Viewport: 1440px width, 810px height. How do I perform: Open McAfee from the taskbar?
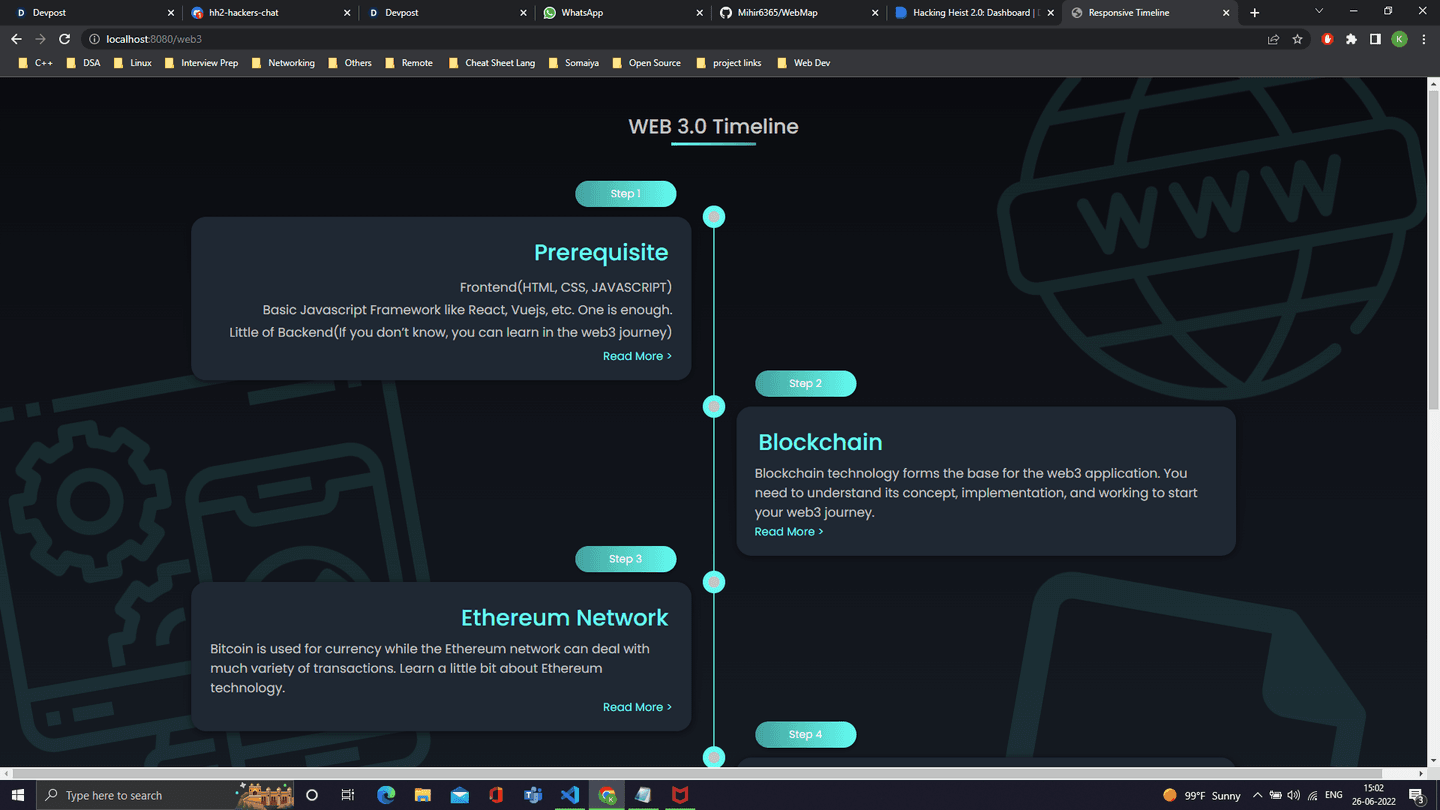coord(680,795)
